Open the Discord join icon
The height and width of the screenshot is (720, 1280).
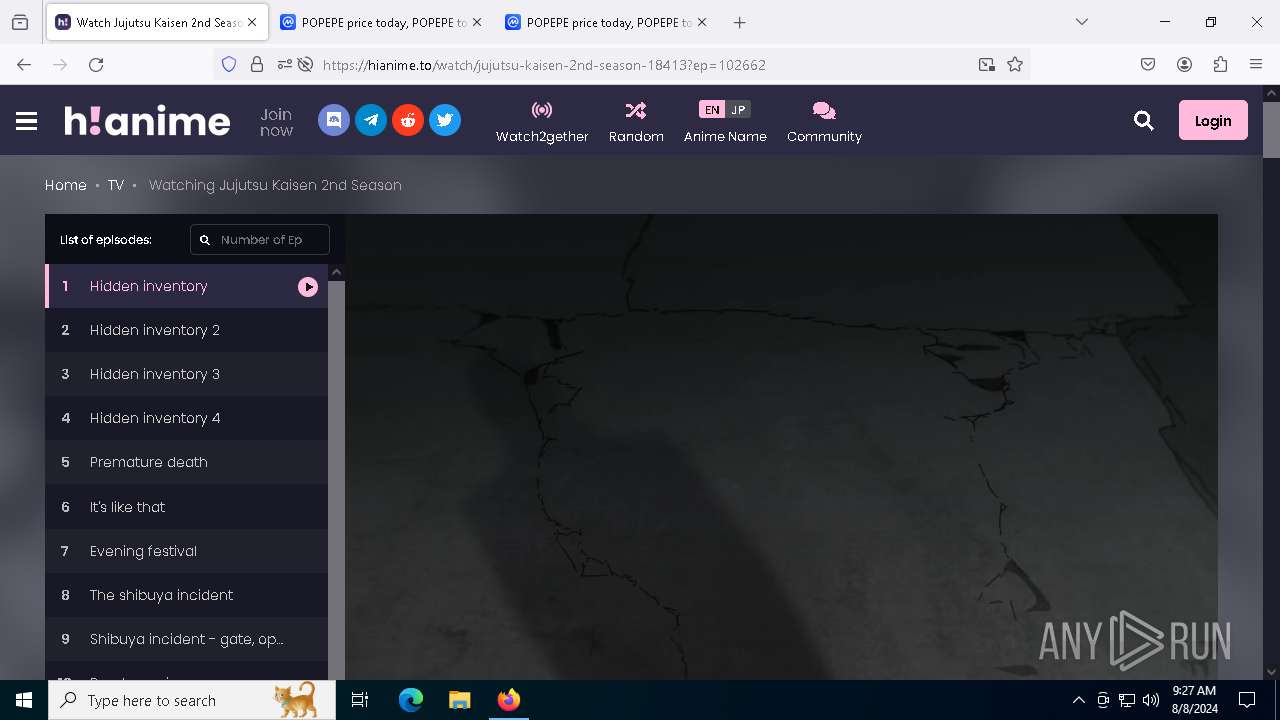tap(334, 120)
